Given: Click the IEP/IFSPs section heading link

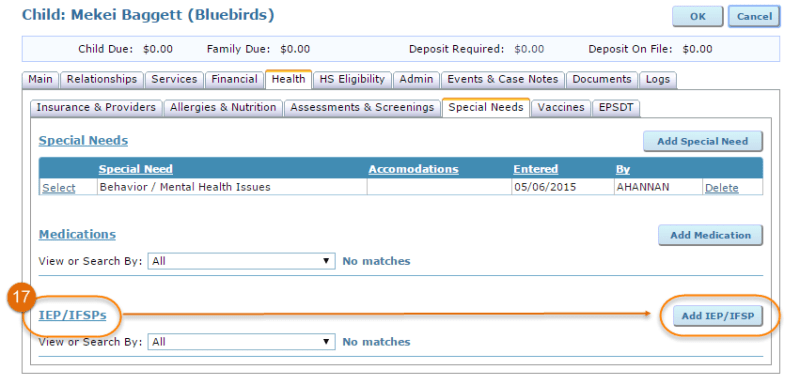Looking at the screenshot, I should (72, 315).
